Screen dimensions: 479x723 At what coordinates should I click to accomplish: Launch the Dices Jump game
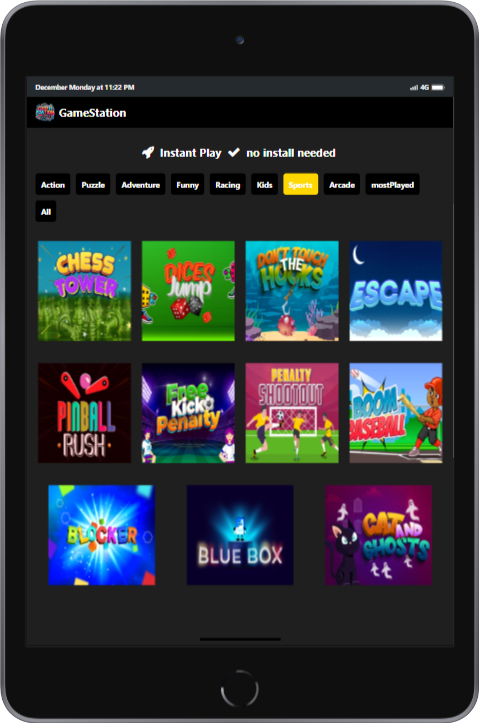[188, 291]
